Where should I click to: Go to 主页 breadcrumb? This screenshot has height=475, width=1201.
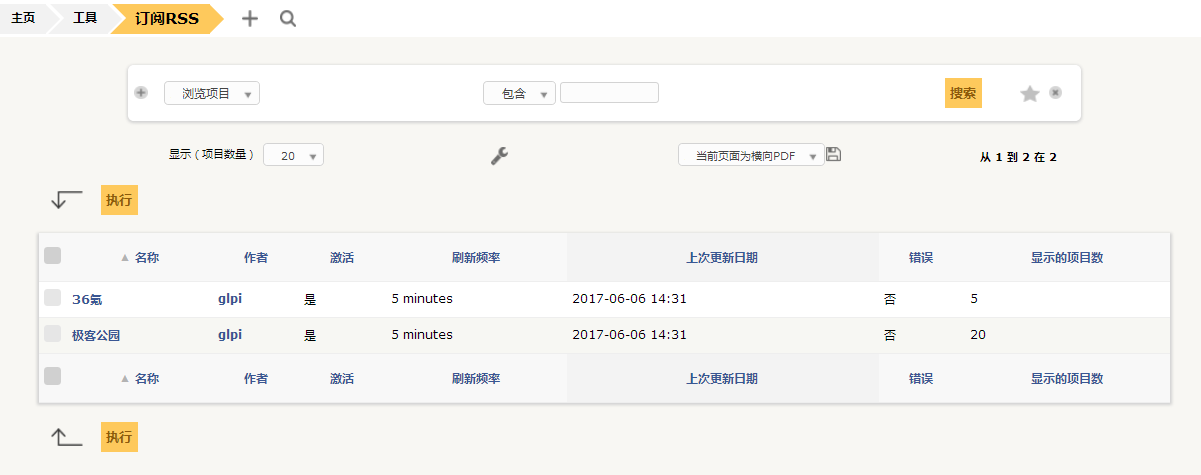(23, 18)
